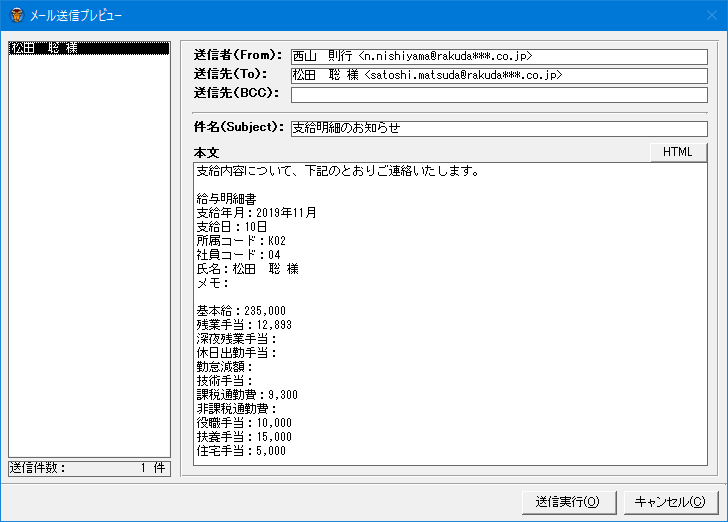728x522 pixels.
Task: Click the 課税通勤費：9,300 line
Action: click(247, 395)
